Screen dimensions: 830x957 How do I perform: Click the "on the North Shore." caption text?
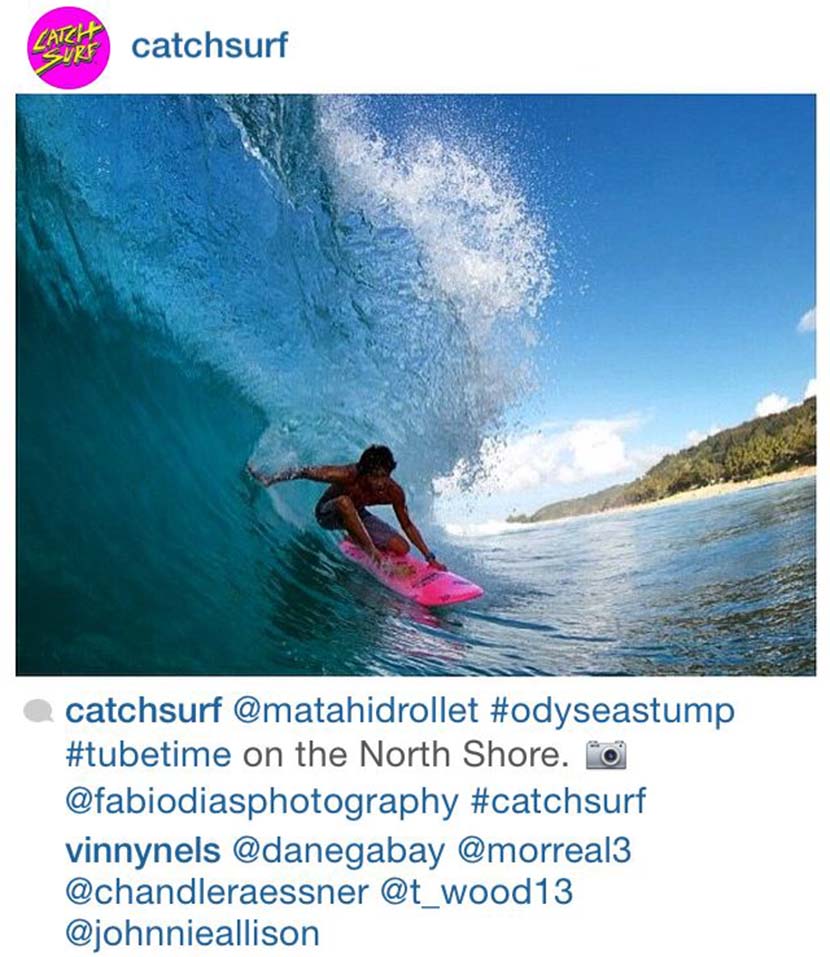tap(405, 754)
